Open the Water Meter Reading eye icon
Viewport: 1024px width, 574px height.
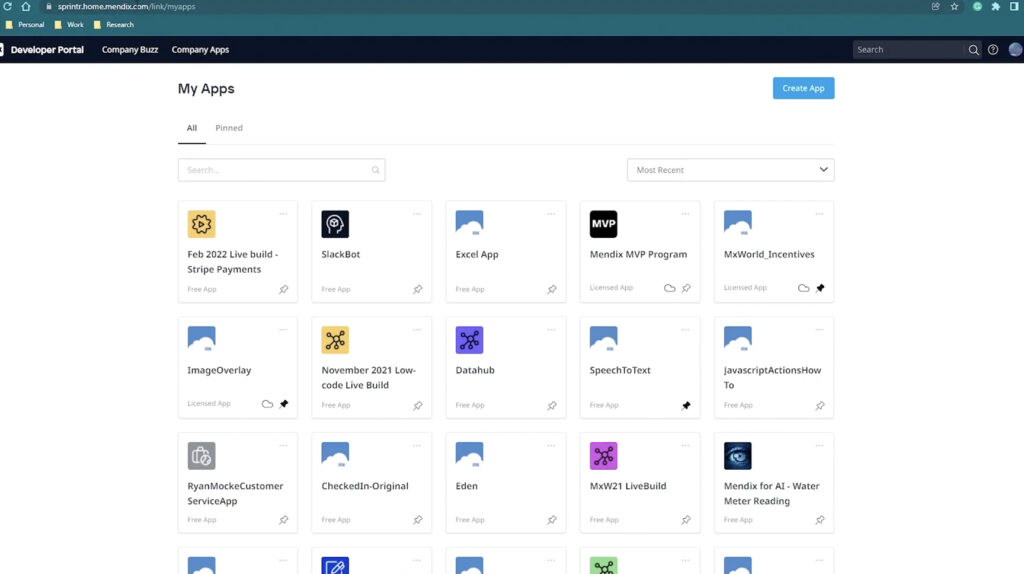[737, 456]
